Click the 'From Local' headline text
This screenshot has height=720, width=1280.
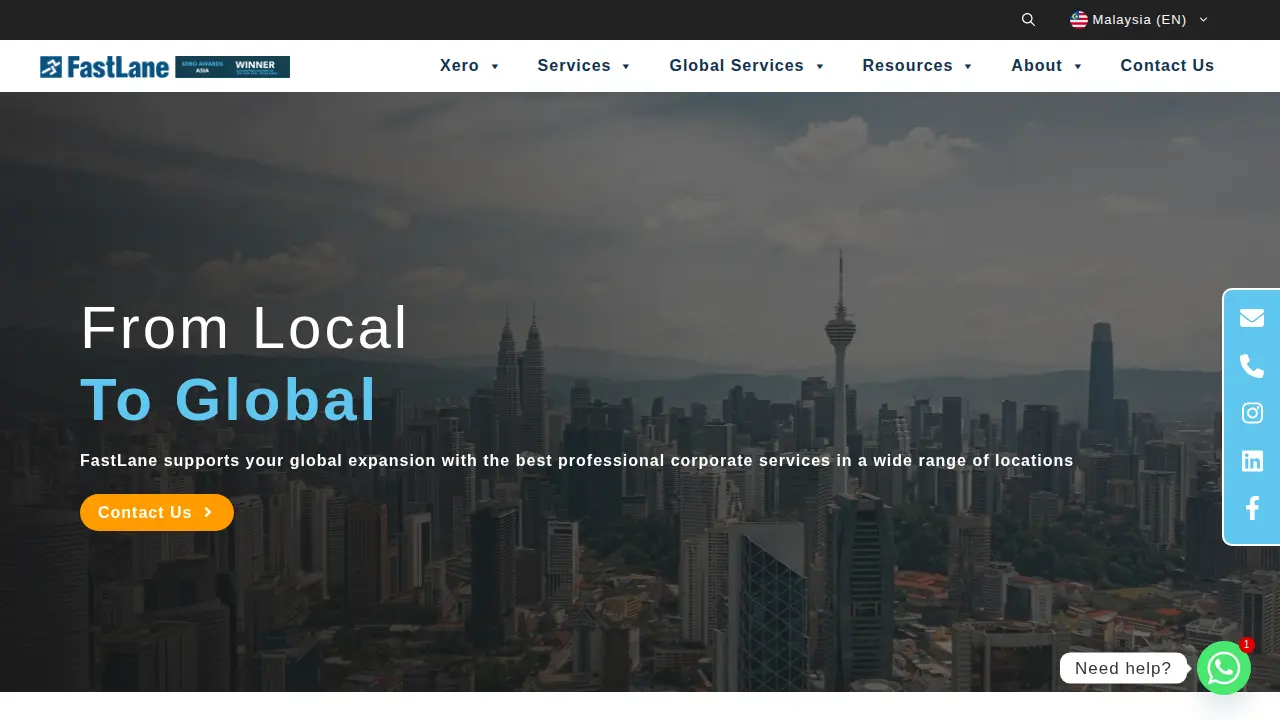(x=244, y=328)
